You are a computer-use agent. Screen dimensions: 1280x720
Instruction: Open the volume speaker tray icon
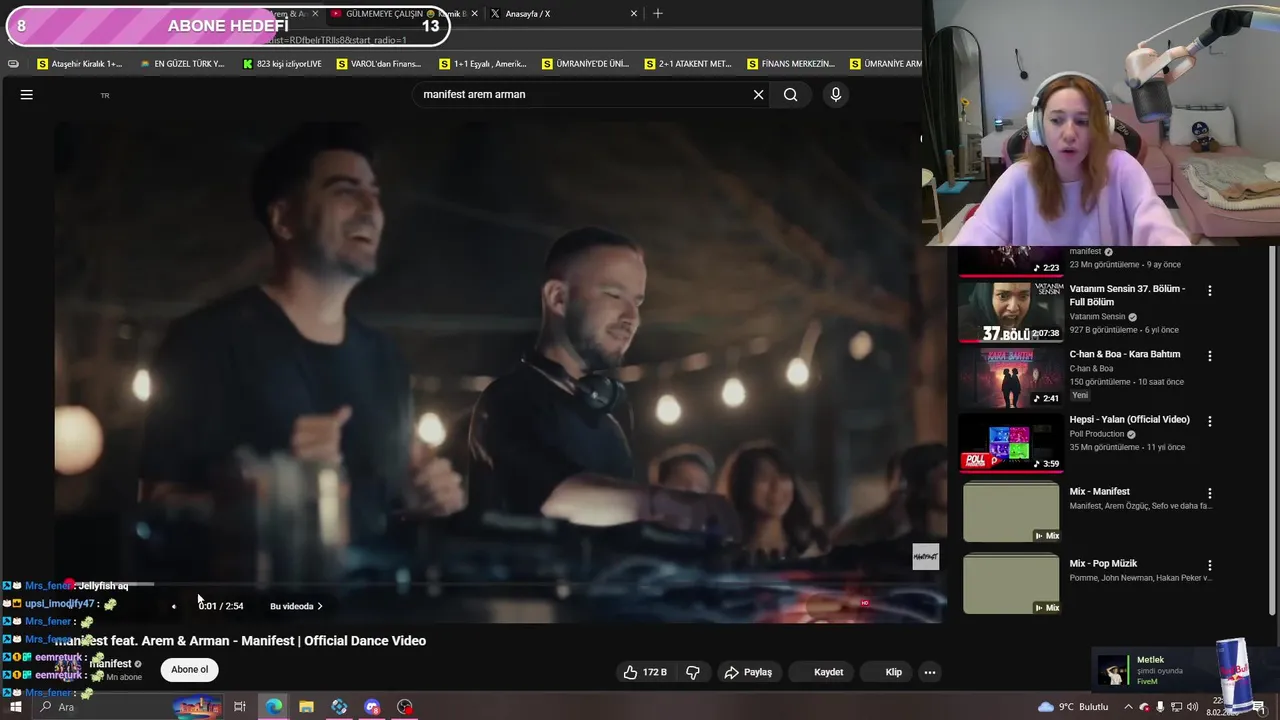point(1193,707)
